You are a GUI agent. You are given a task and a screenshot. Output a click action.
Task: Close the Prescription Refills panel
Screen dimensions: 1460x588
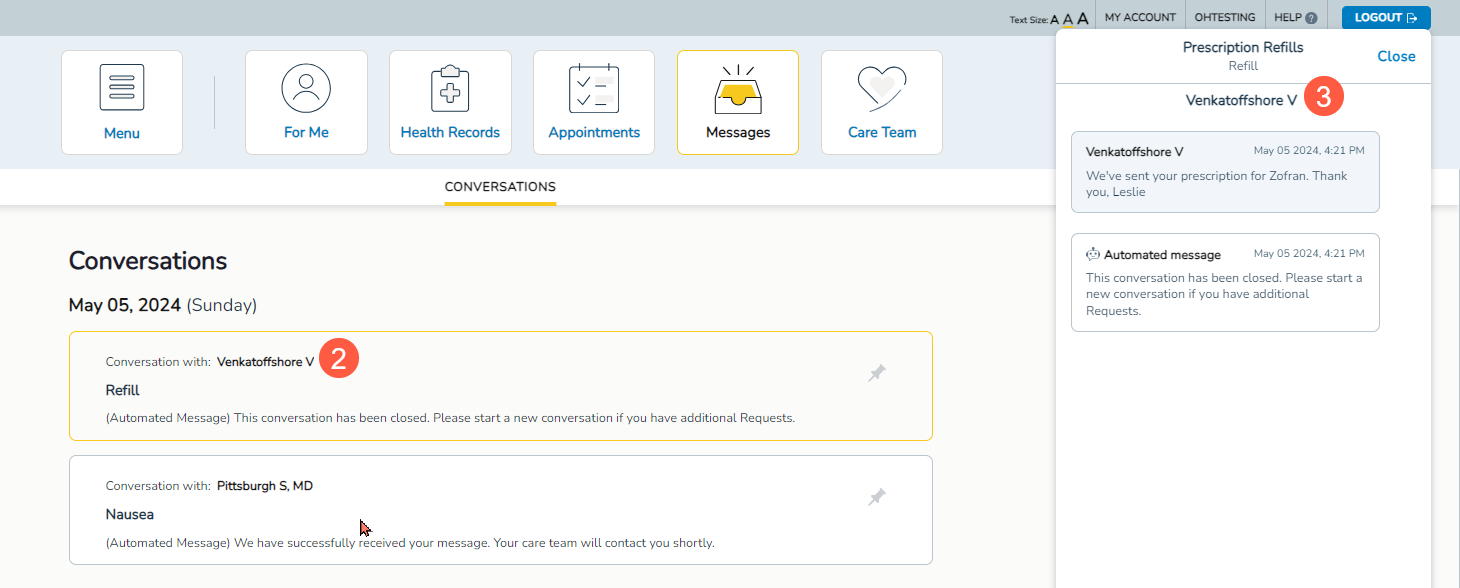(1396, 56)
